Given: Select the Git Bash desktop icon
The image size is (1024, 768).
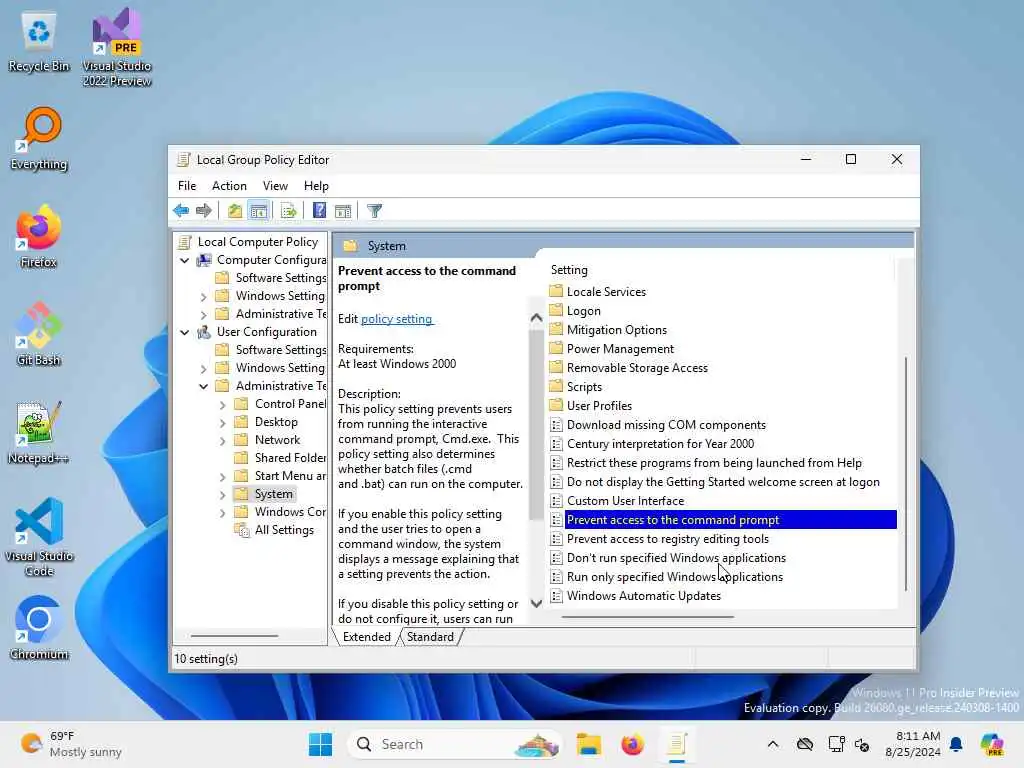Looking at the screenshot, I should [x=39, y=335].
